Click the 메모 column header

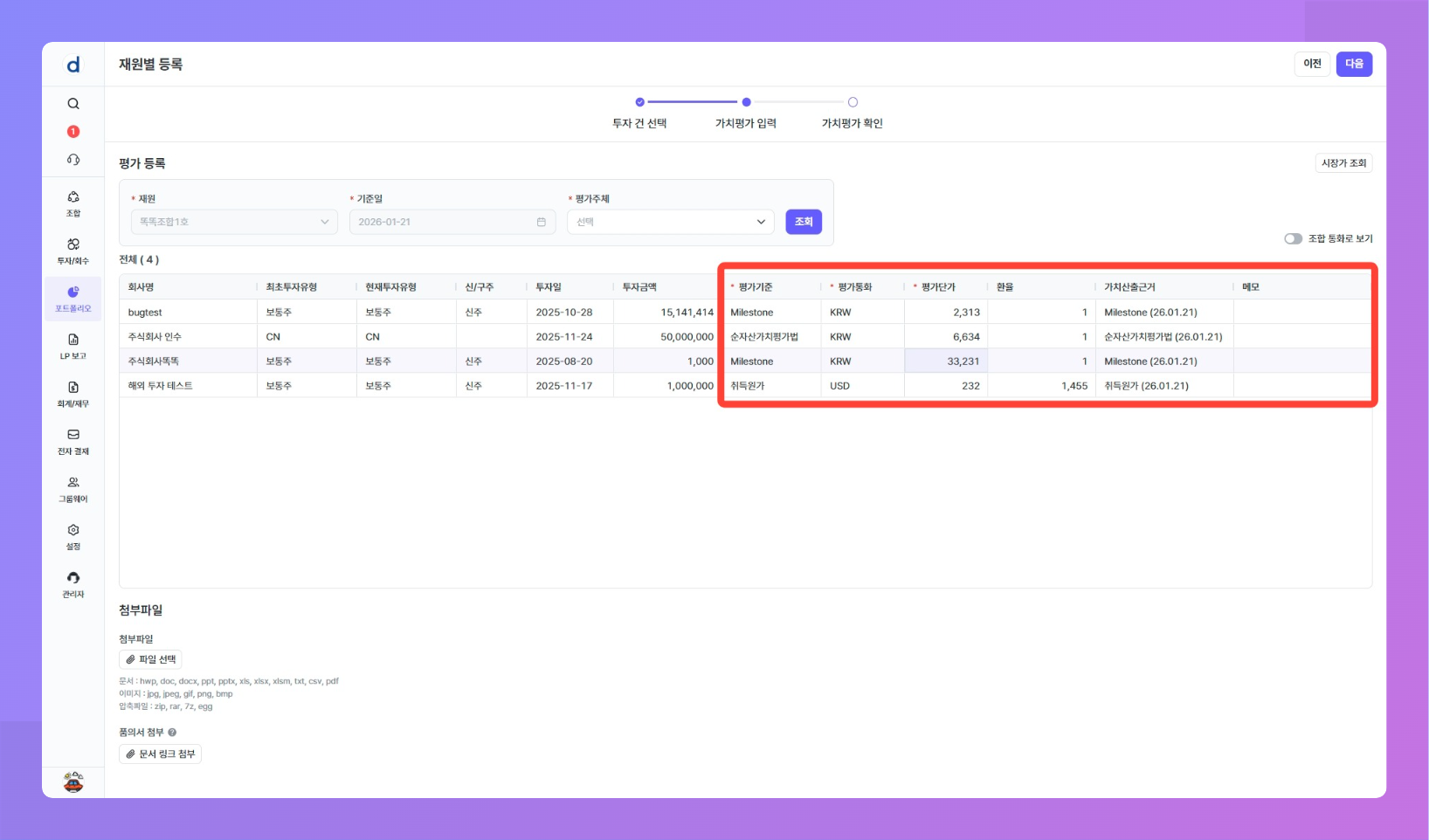1251,287
